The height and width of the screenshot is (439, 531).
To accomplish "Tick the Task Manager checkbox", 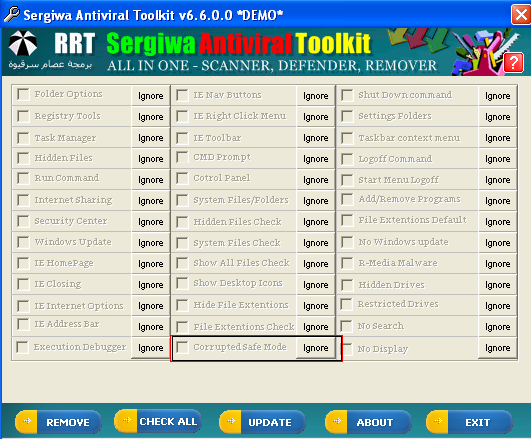I will [x=23, y=138].
